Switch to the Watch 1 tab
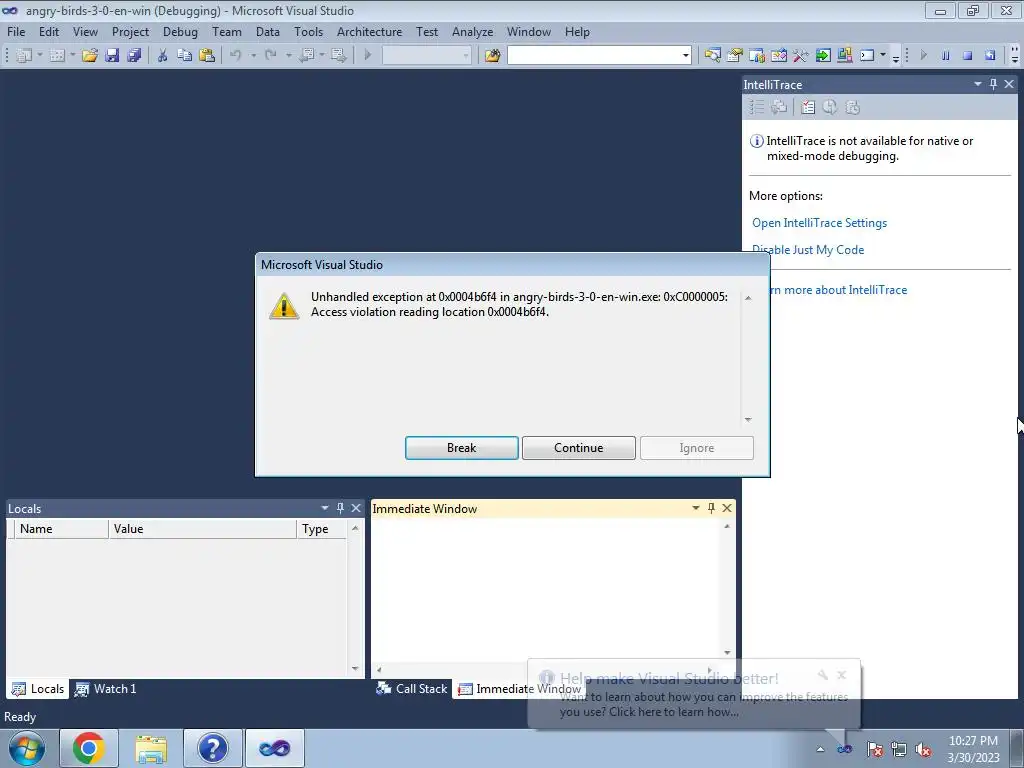This screenshot has width=1024, height=768. [x=106, y=688]
